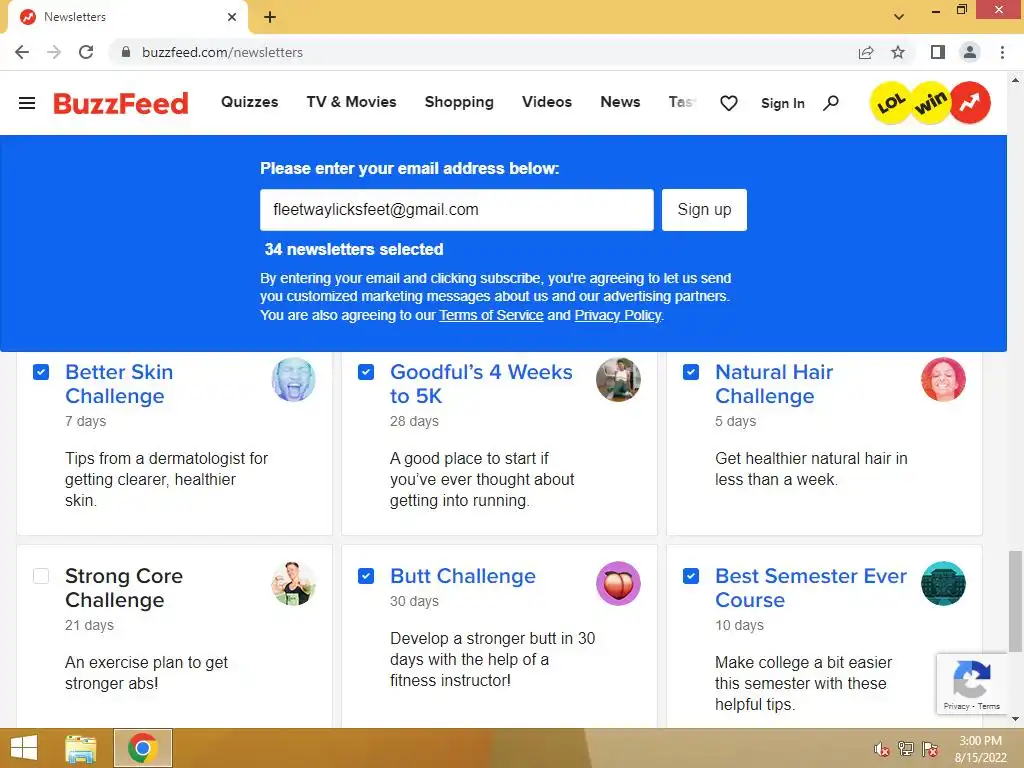
Task: Open the Chrome profile icon
Action: point(970,52)
